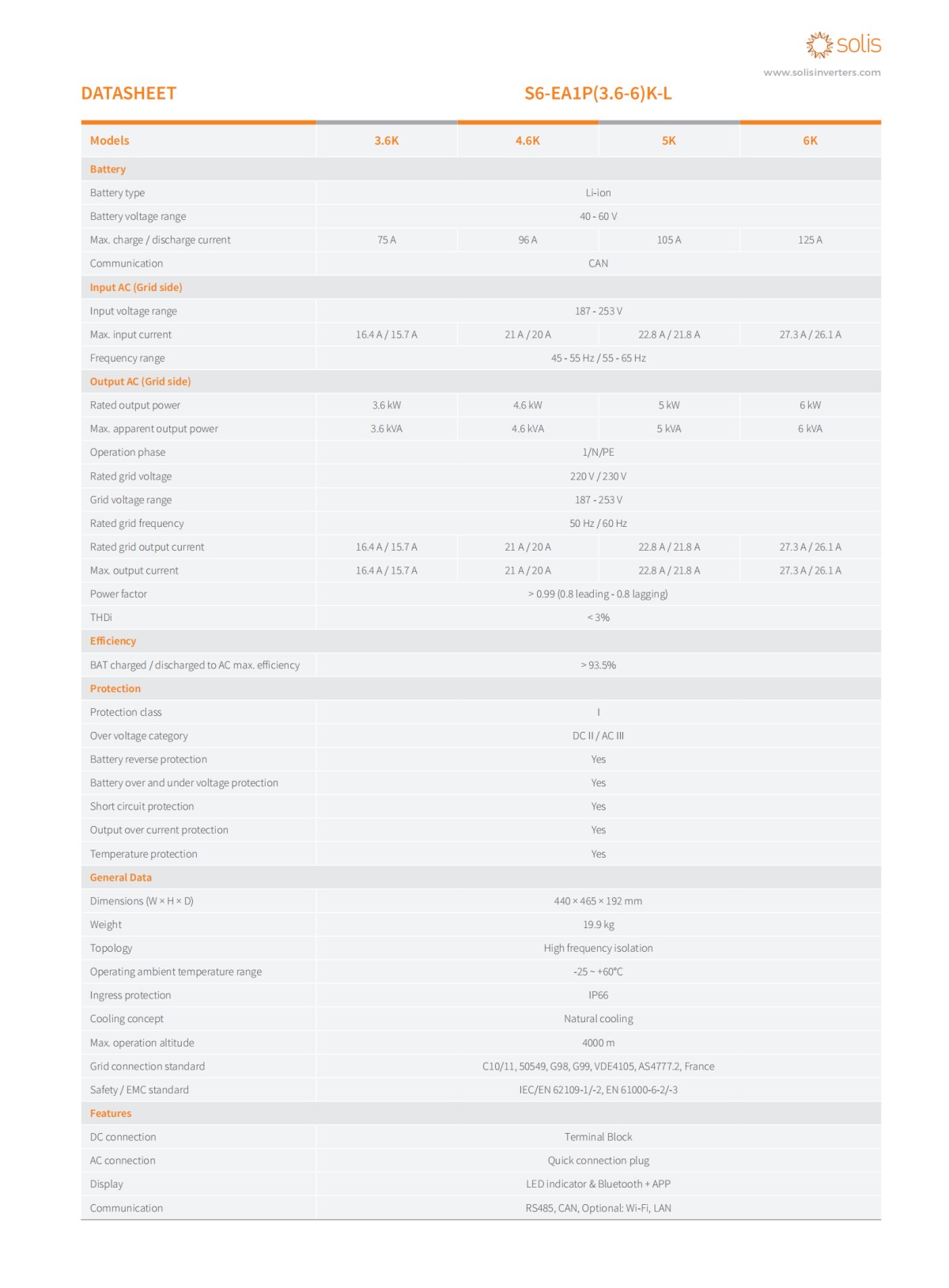949x1288 pixels.
Task: Click the S6-EA1P(3.6-6)K-L model title
Action: [x=598, y=93]
